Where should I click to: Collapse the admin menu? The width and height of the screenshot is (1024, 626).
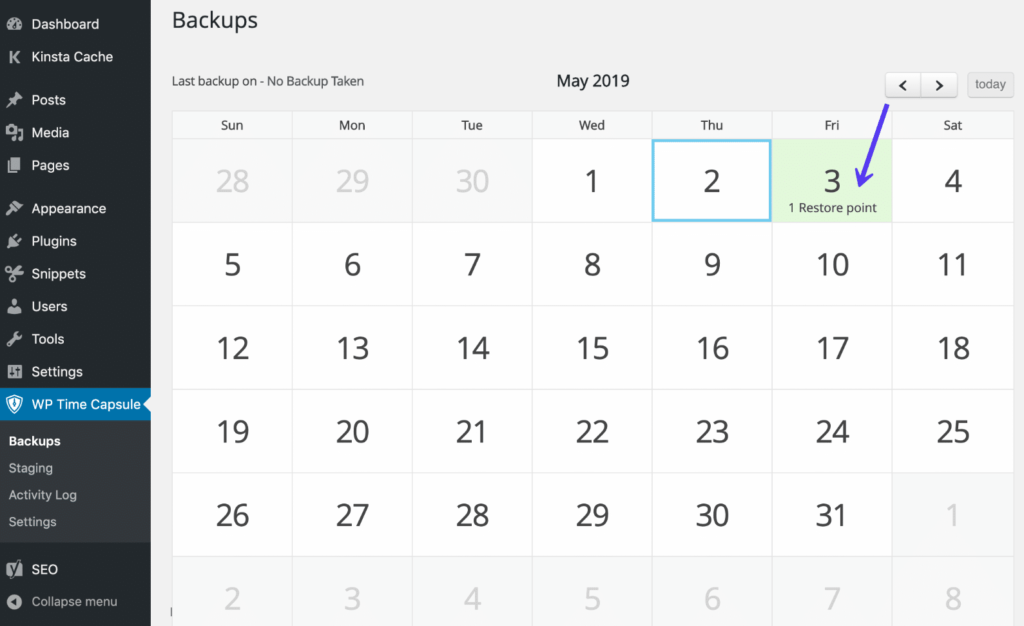click(x=60, y=601)
